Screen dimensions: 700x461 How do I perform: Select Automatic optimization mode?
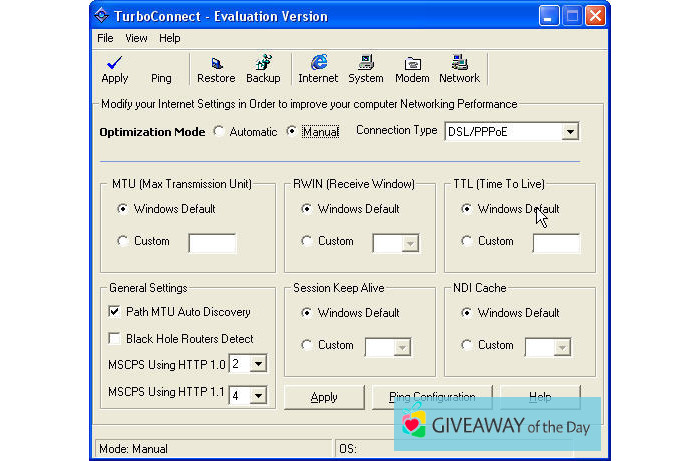217,132
